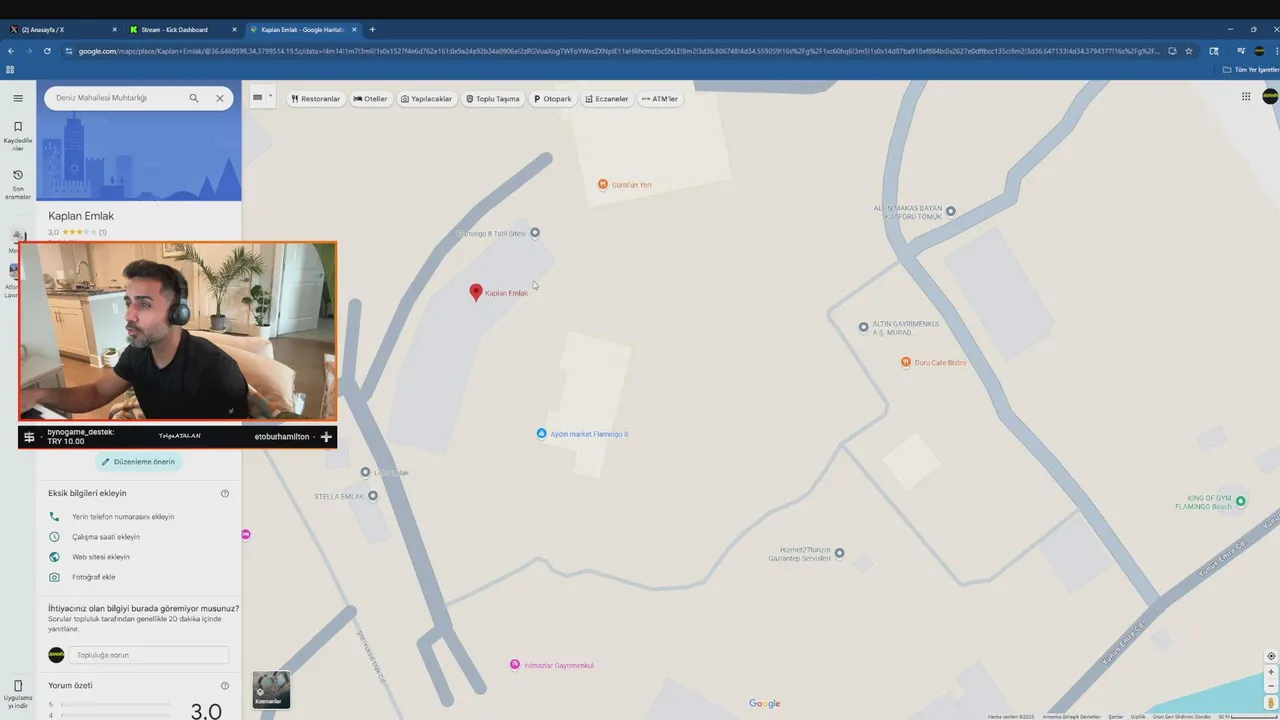Clear the search box with X

(x=220, y=98)
